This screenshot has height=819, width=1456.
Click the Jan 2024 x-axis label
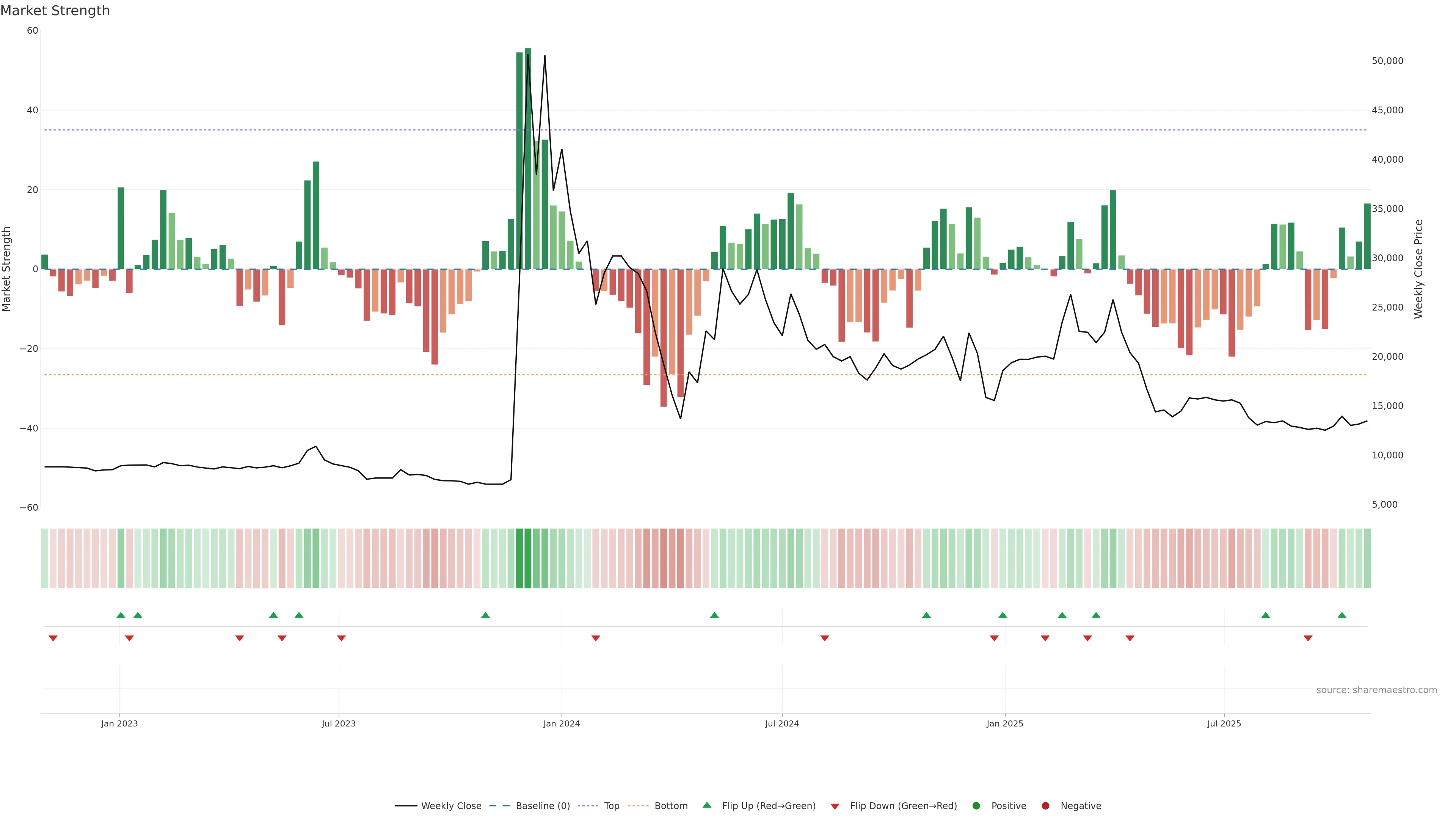[561, 723]
